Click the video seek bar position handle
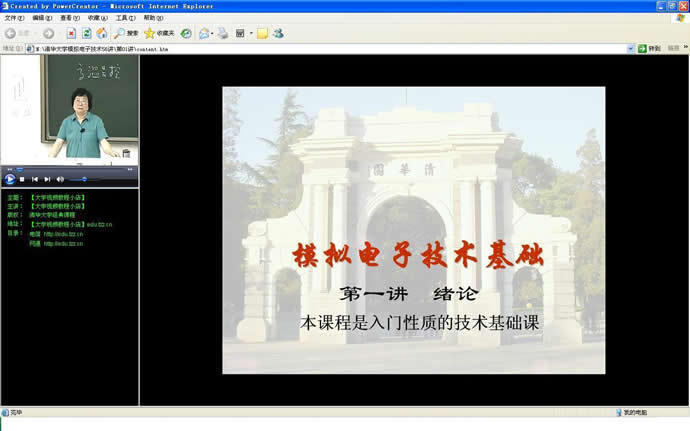690x431 pixels. point(20,169)
